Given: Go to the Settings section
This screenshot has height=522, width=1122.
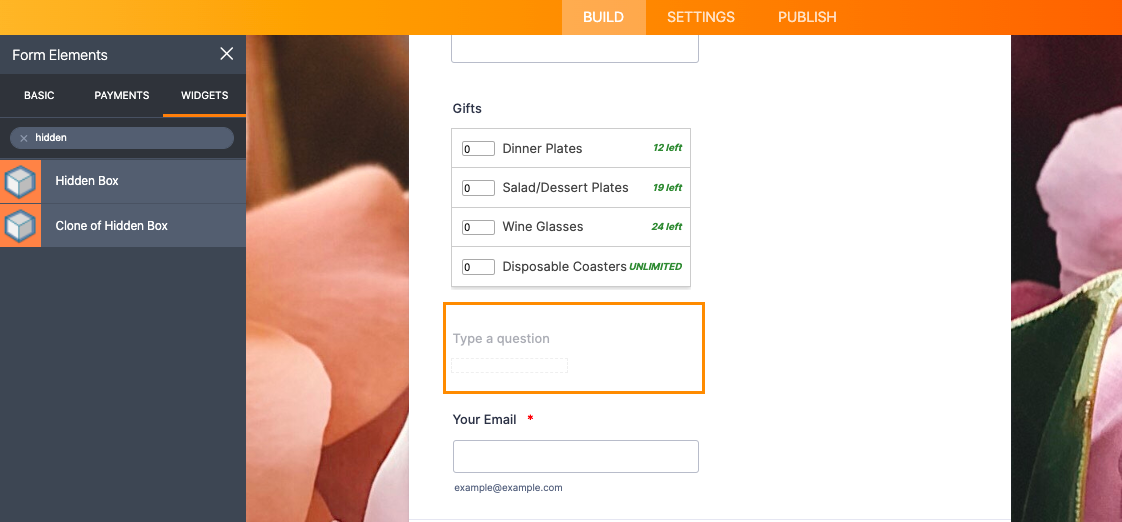Looking at the screenshot, I should coord(701,17).
